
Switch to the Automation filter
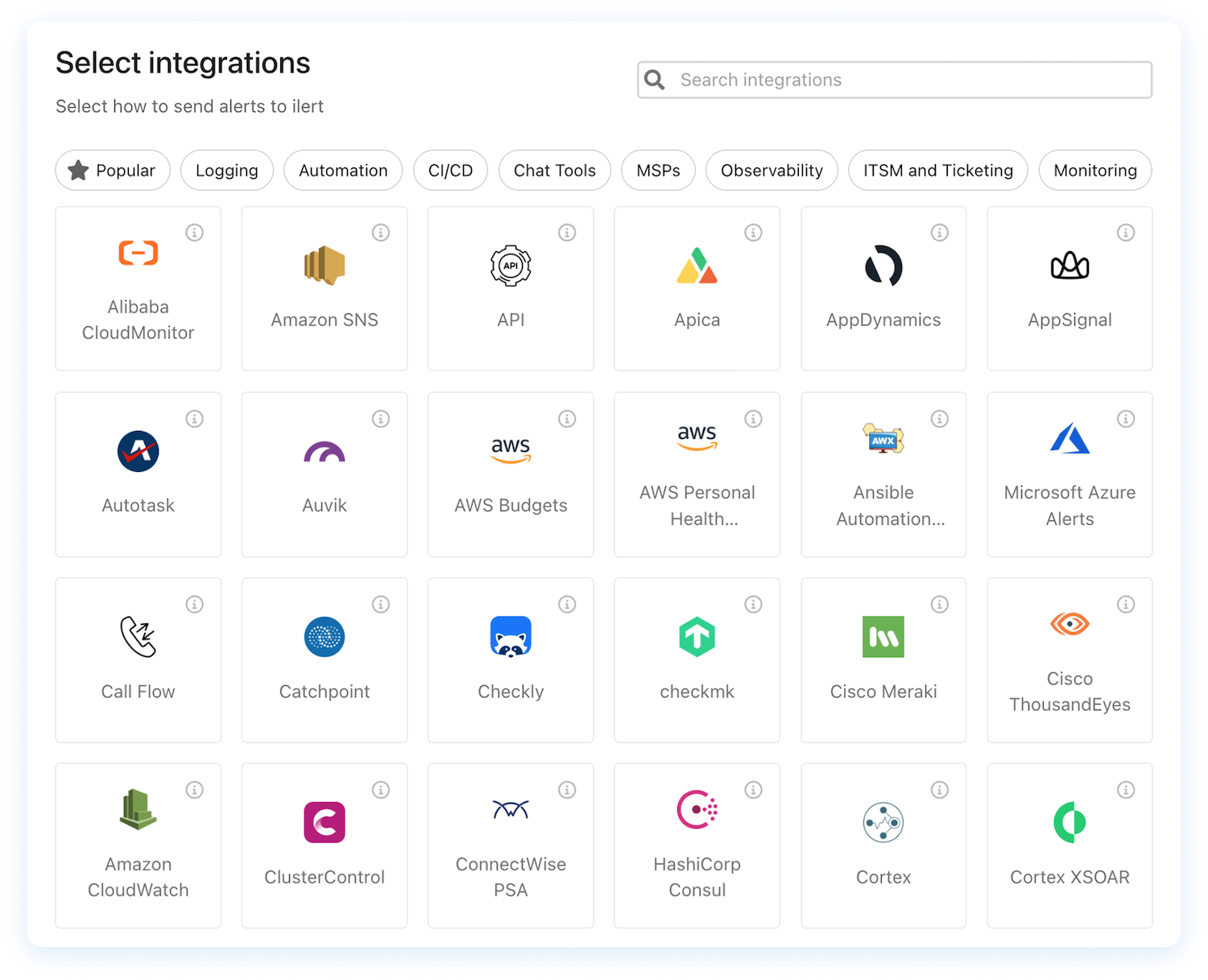[343, 170]
